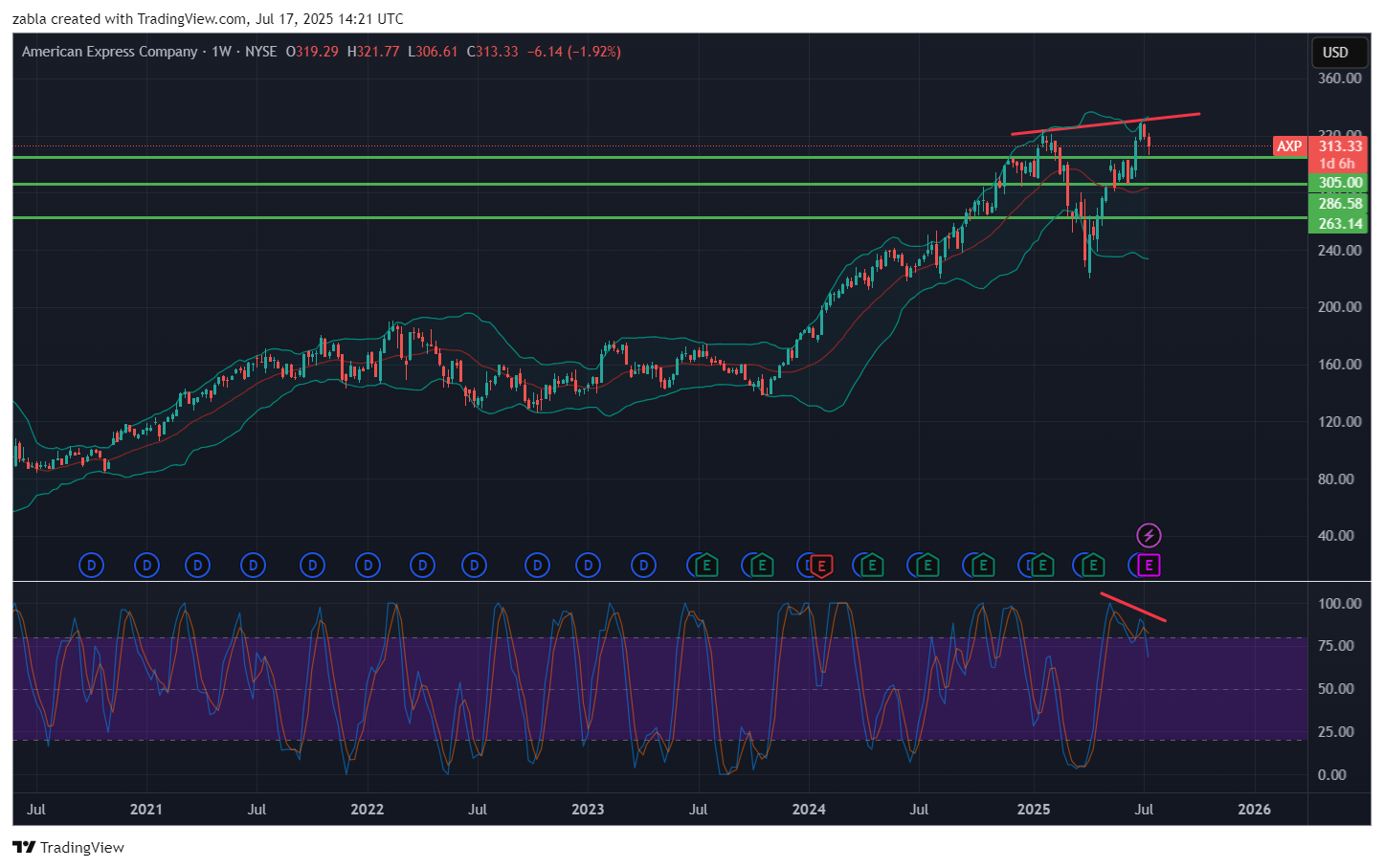Click the dividend marker at January 2021
The image size is (1384, 868).
146,566
